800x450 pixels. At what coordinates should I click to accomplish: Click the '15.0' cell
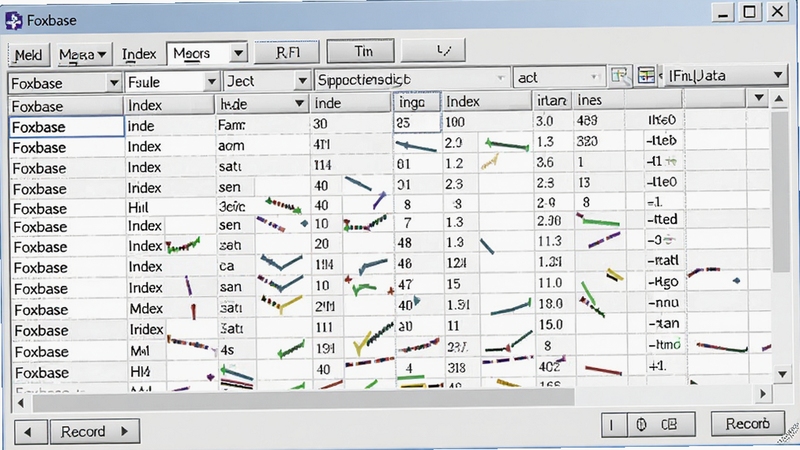point(554,324)
